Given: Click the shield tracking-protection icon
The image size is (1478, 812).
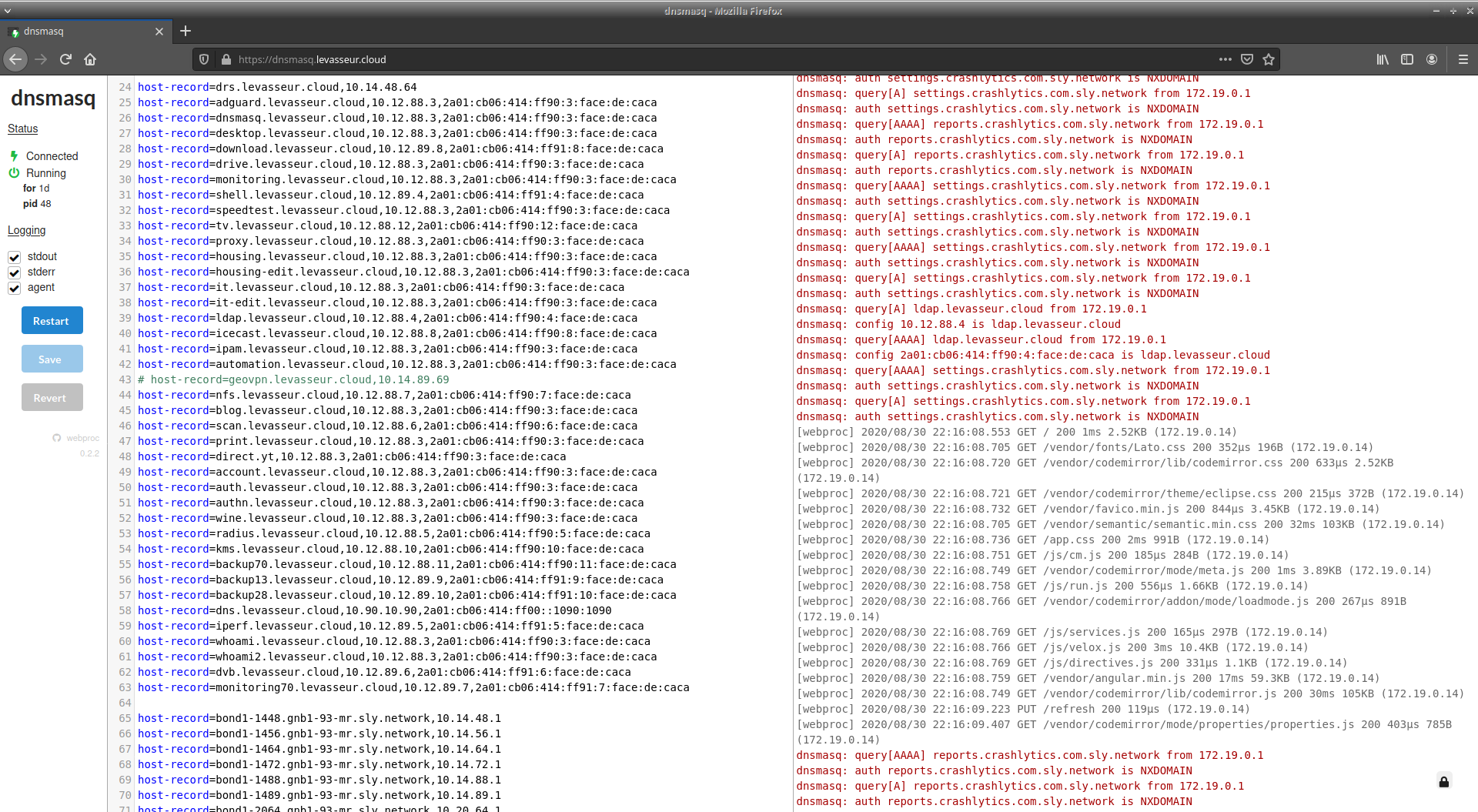Looking at the screenshot, I should pyautogui.click(x=203, y=59).
